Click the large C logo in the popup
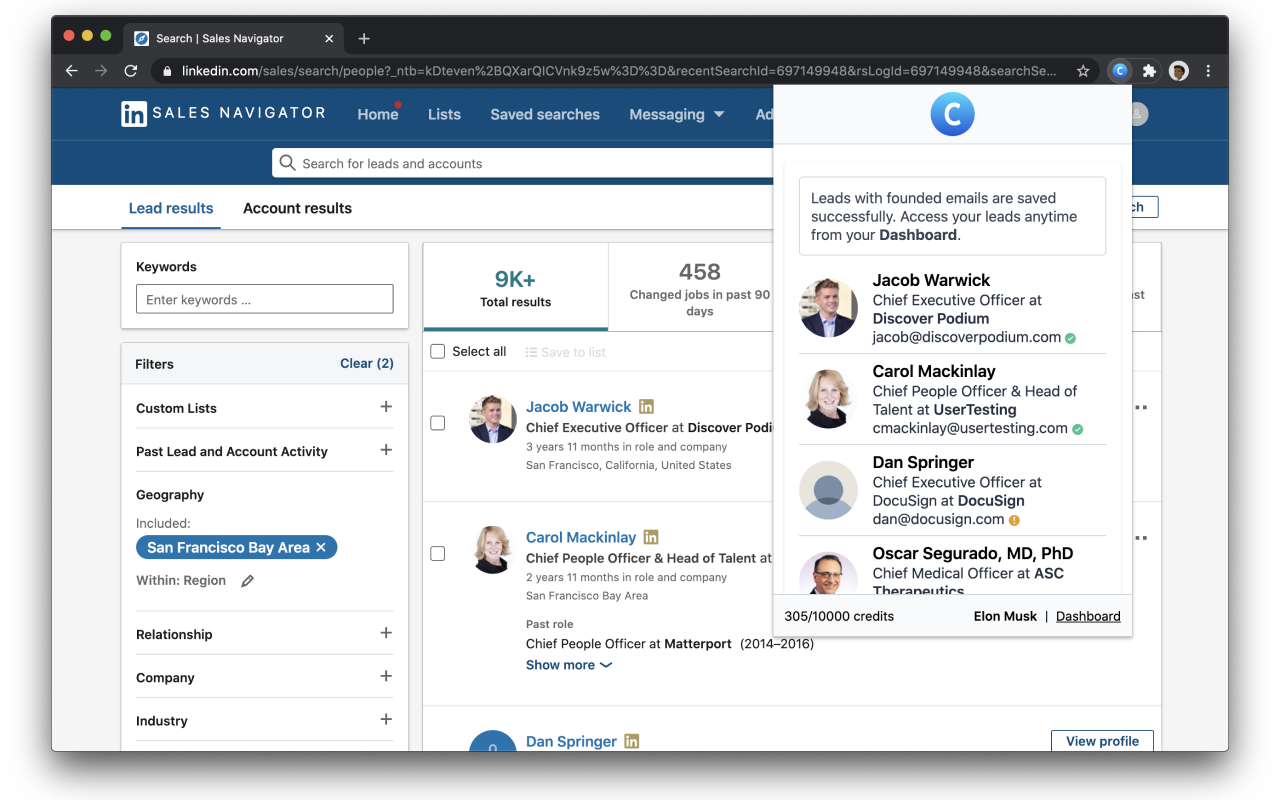This screenshot has height=800, width=1280. tap(952, 115)
